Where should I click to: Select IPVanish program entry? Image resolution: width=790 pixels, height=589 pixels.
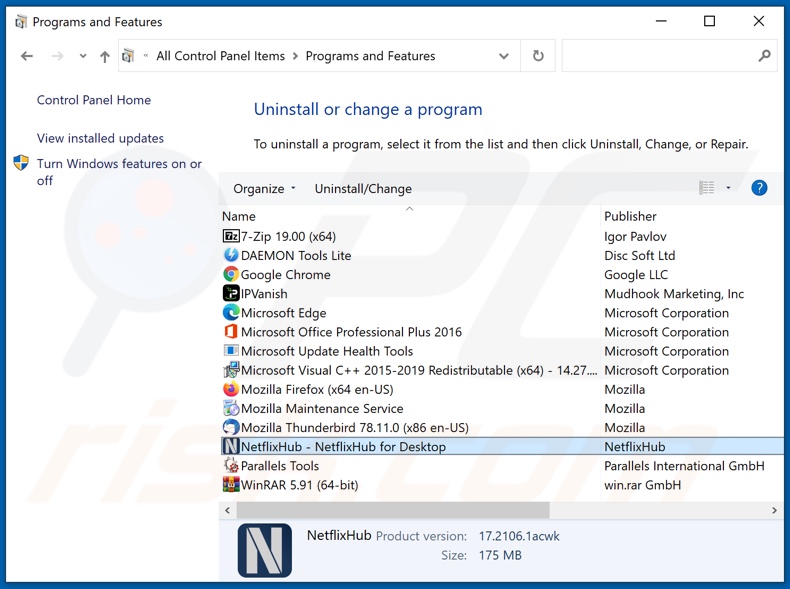[x=264, y=294]
